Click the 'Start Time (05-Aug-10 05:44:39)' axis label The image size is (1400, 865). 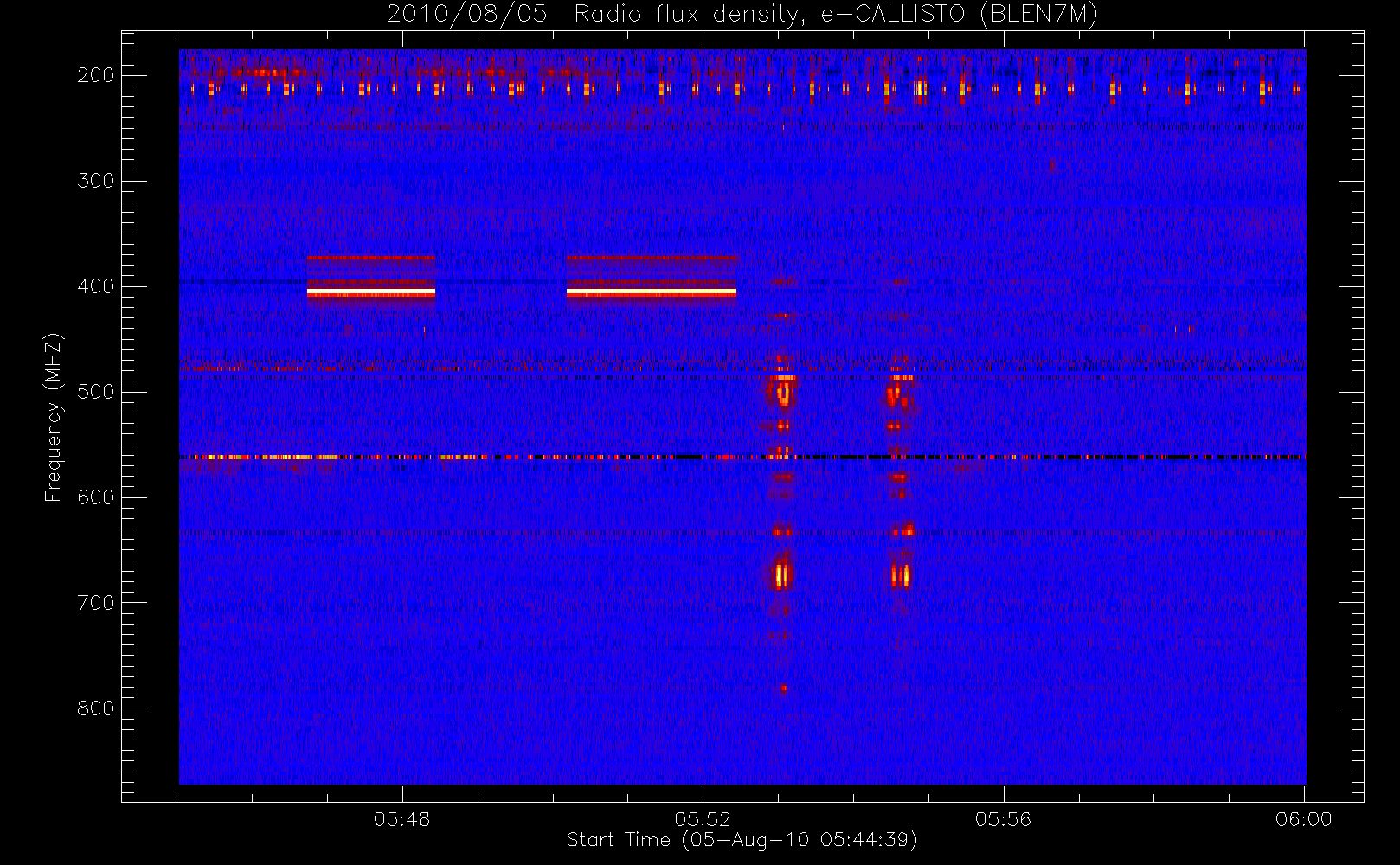(x=742, y=840)
